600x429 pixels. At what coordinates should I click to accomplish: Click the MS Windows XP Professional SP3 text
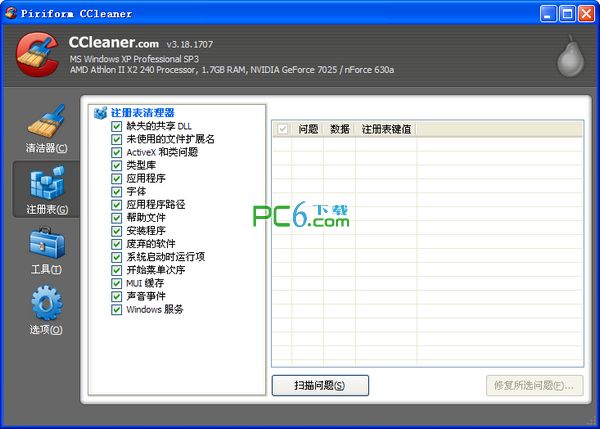(134, 59)
